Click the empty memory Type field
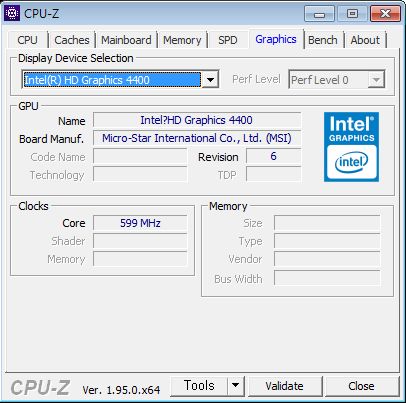This screenshot has height=403, width=406. [327, 241]
